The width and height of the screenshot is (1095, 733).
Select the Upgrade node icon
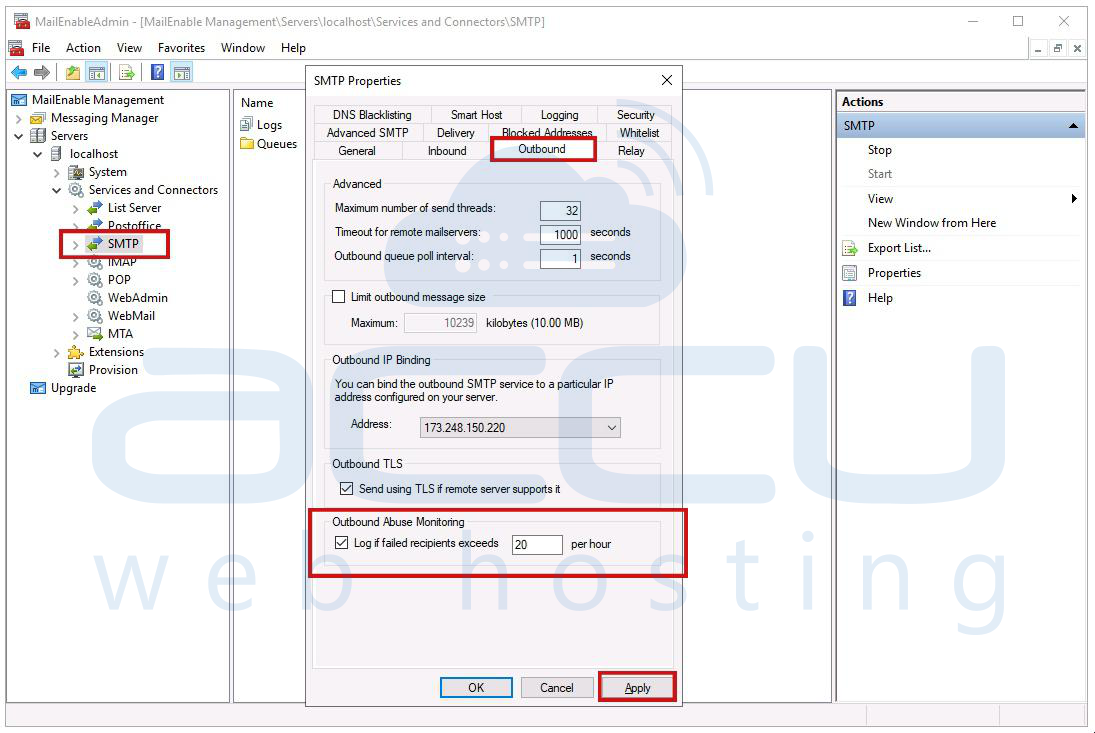[38, 388]
